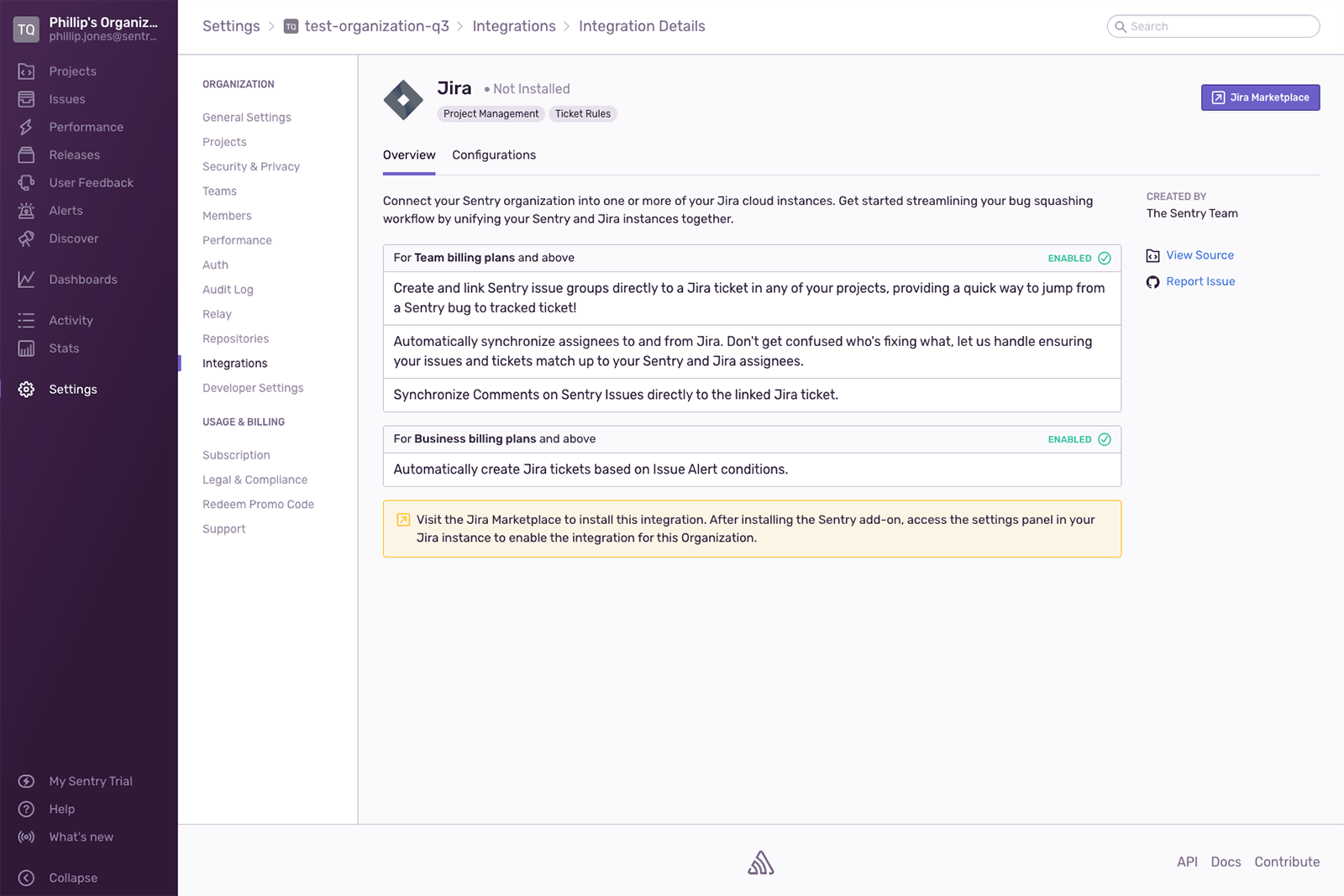Open Issues using its sidebar icon

(x=25, y=98)
